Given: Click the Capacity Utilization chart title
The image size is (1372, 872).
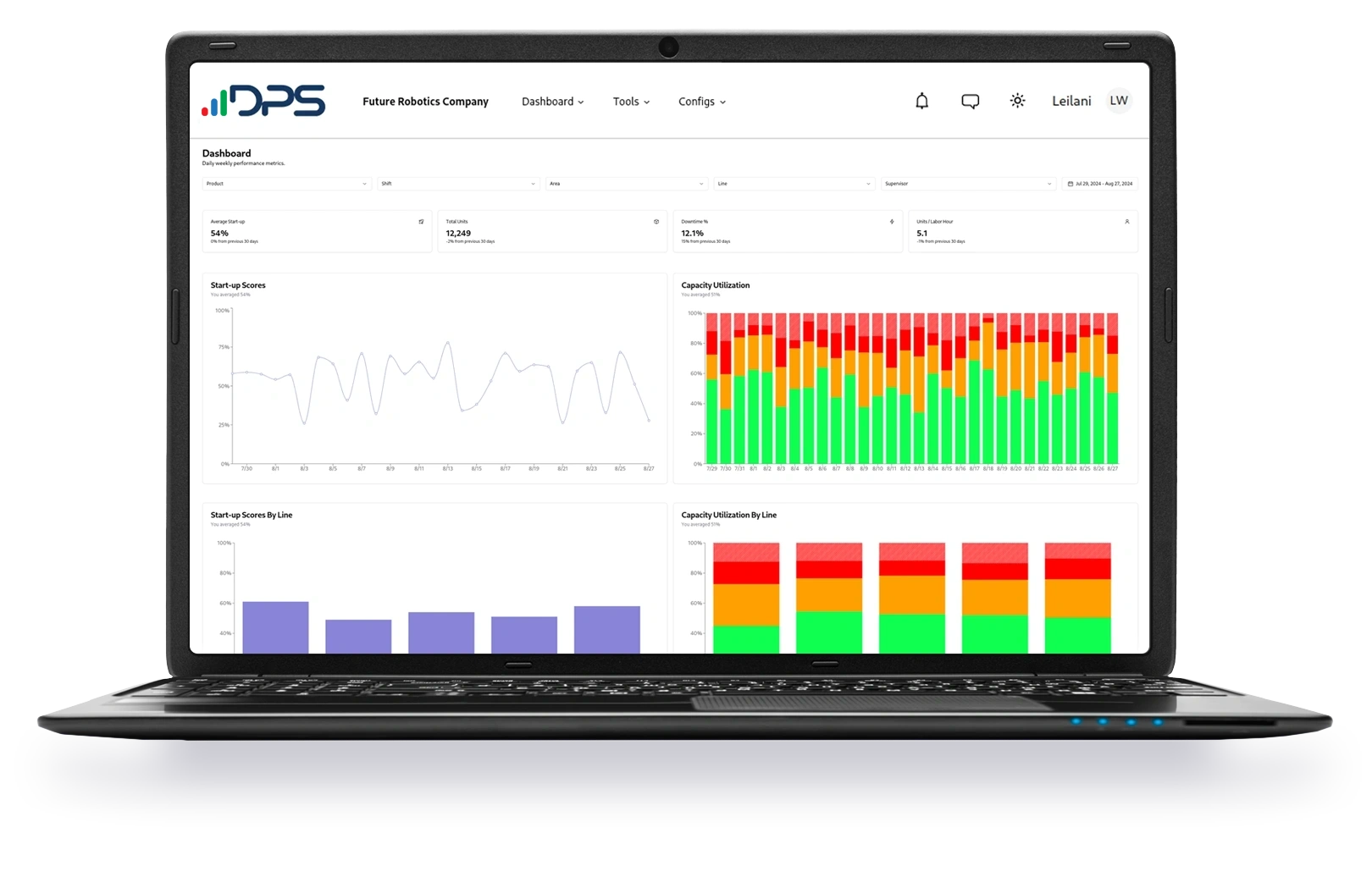Looking at the screenshot, I should tap(716, 285).
